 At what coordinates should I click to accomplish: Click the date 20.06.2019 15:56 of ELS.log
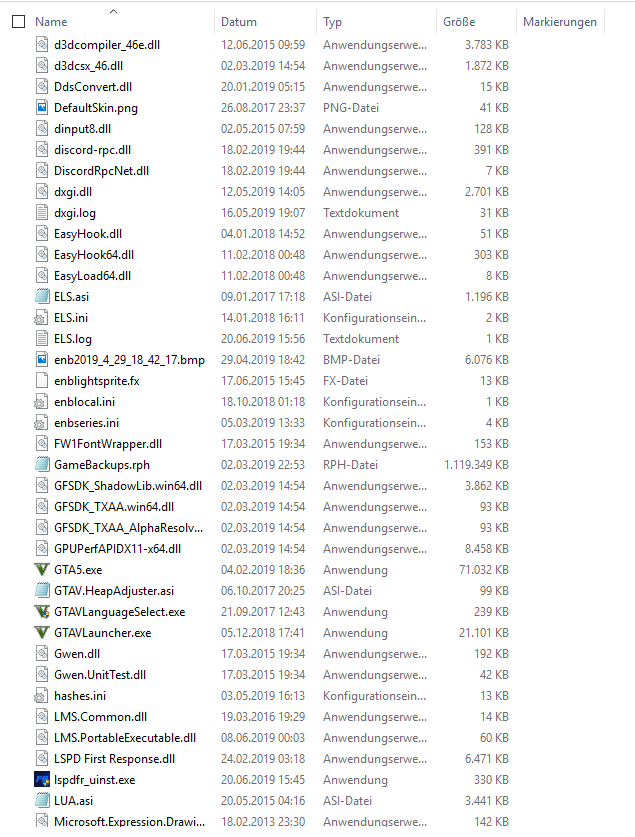263,338
